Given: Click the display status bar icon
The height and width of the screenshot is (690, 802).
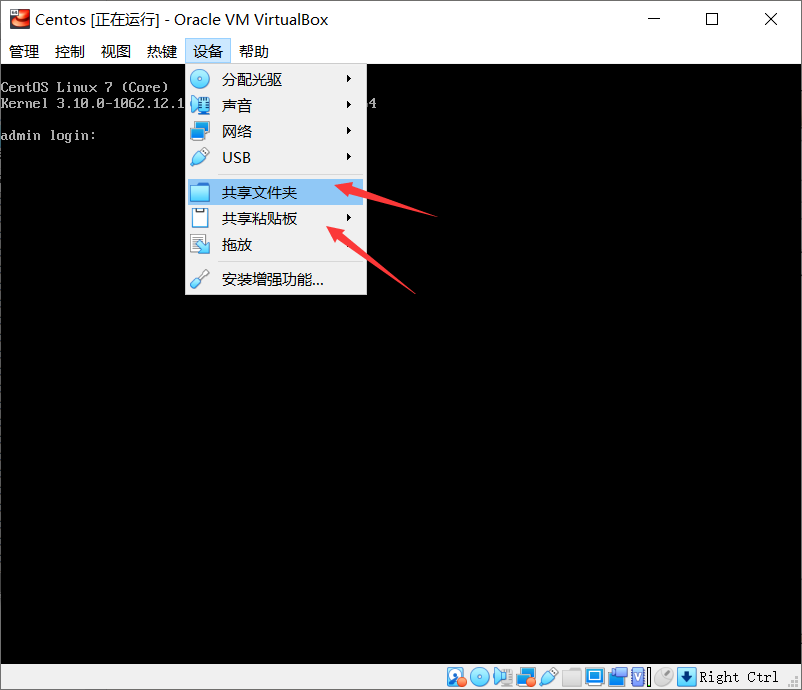Looking at the screenshot, I should click(595, 677).
